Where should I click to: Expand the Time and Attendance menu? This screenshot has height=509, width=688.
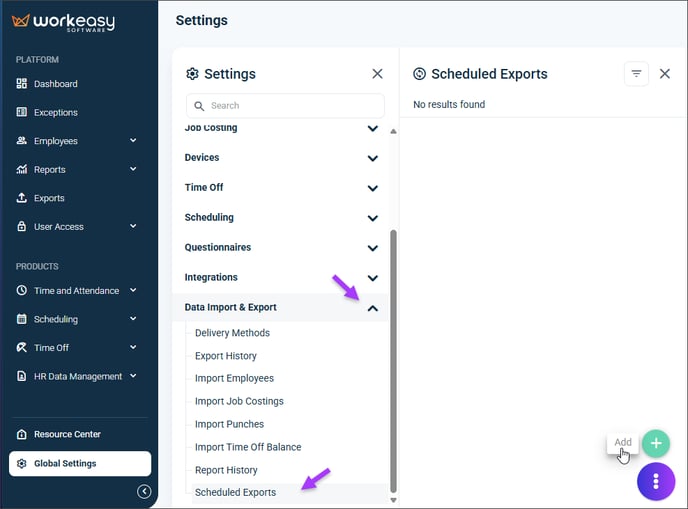133,290
